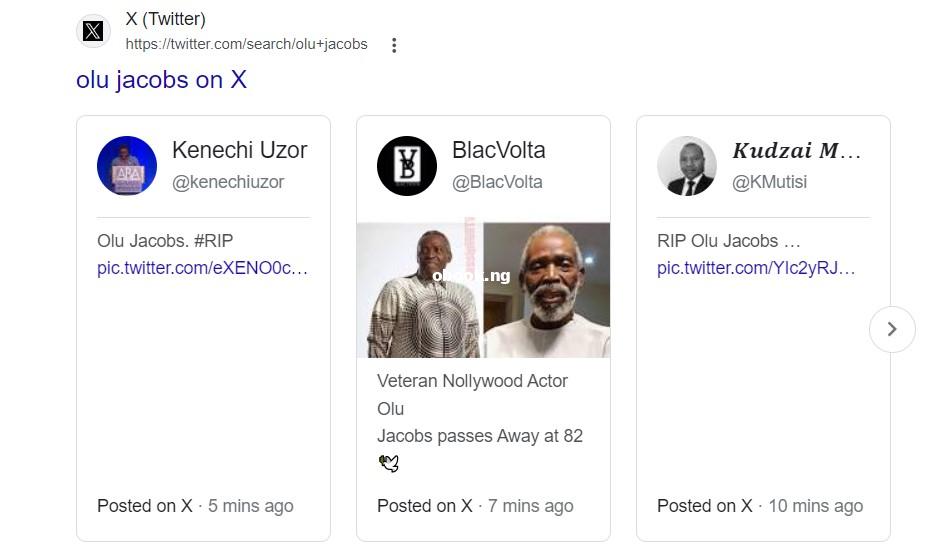The image size is (943, 554).
Task: Click "Veteran Nollywood Actor Olu" post text
Action: [x=472, y=381]
